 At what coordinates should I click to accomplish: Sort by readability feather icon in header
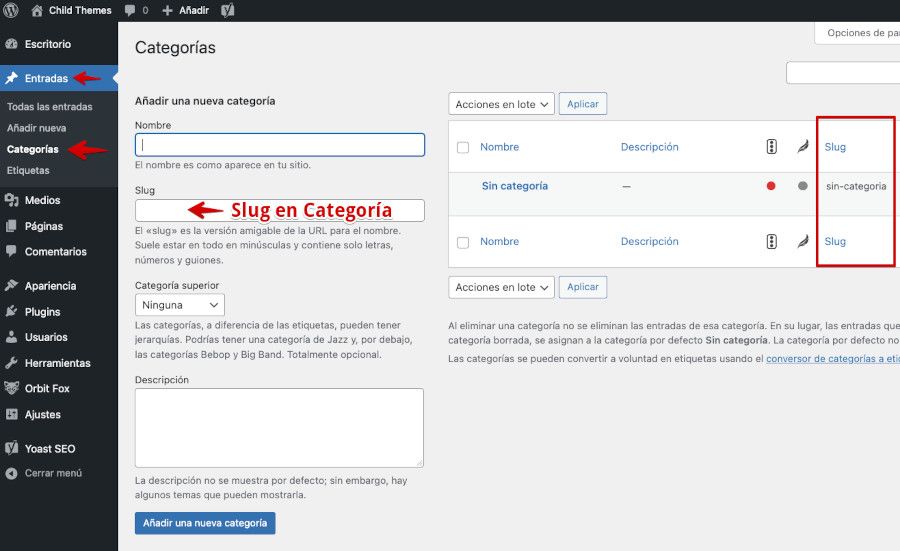click(802, 146)
